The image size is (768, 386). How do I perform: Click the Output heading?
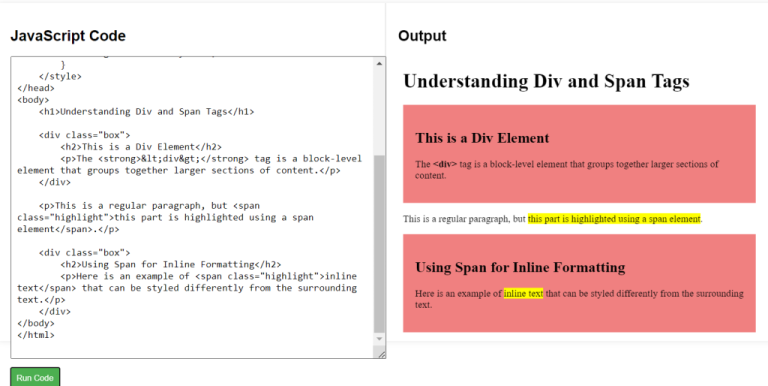click(x=422, y=36)
